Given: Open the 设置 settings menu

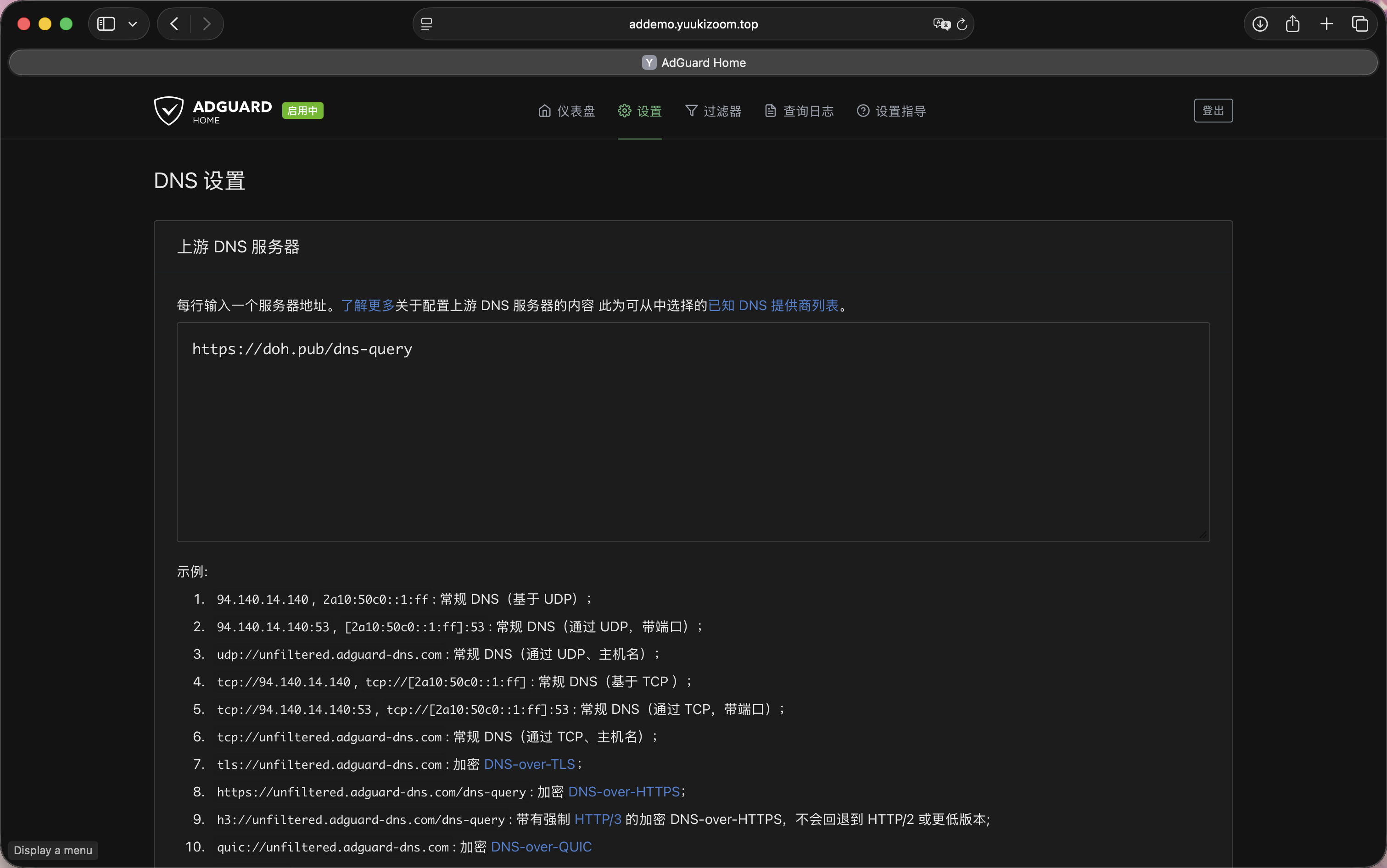Looking at the screenshot, I should [640, 111].
